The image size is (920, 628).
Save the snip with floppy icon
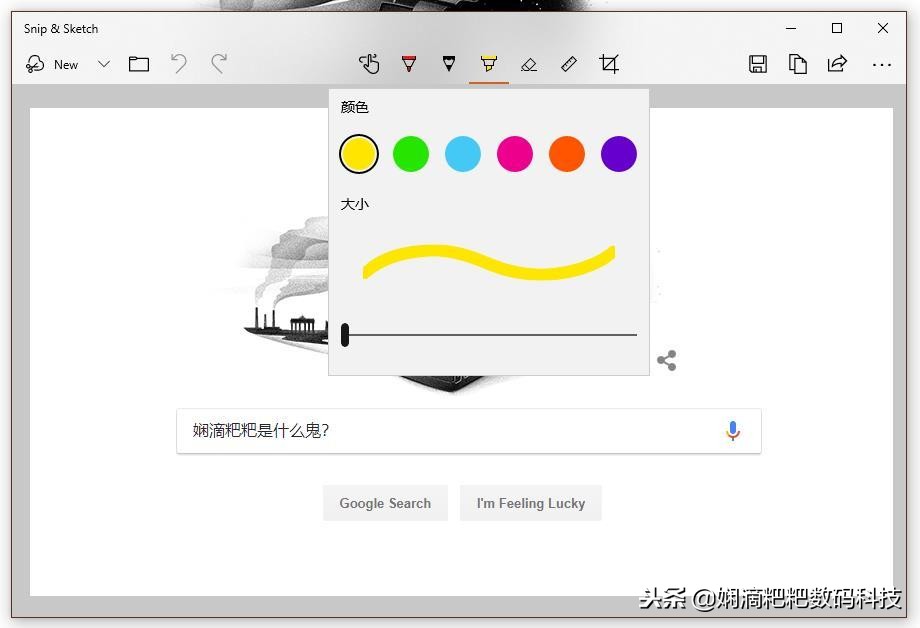pyautogui.click(x=757, y=63)
